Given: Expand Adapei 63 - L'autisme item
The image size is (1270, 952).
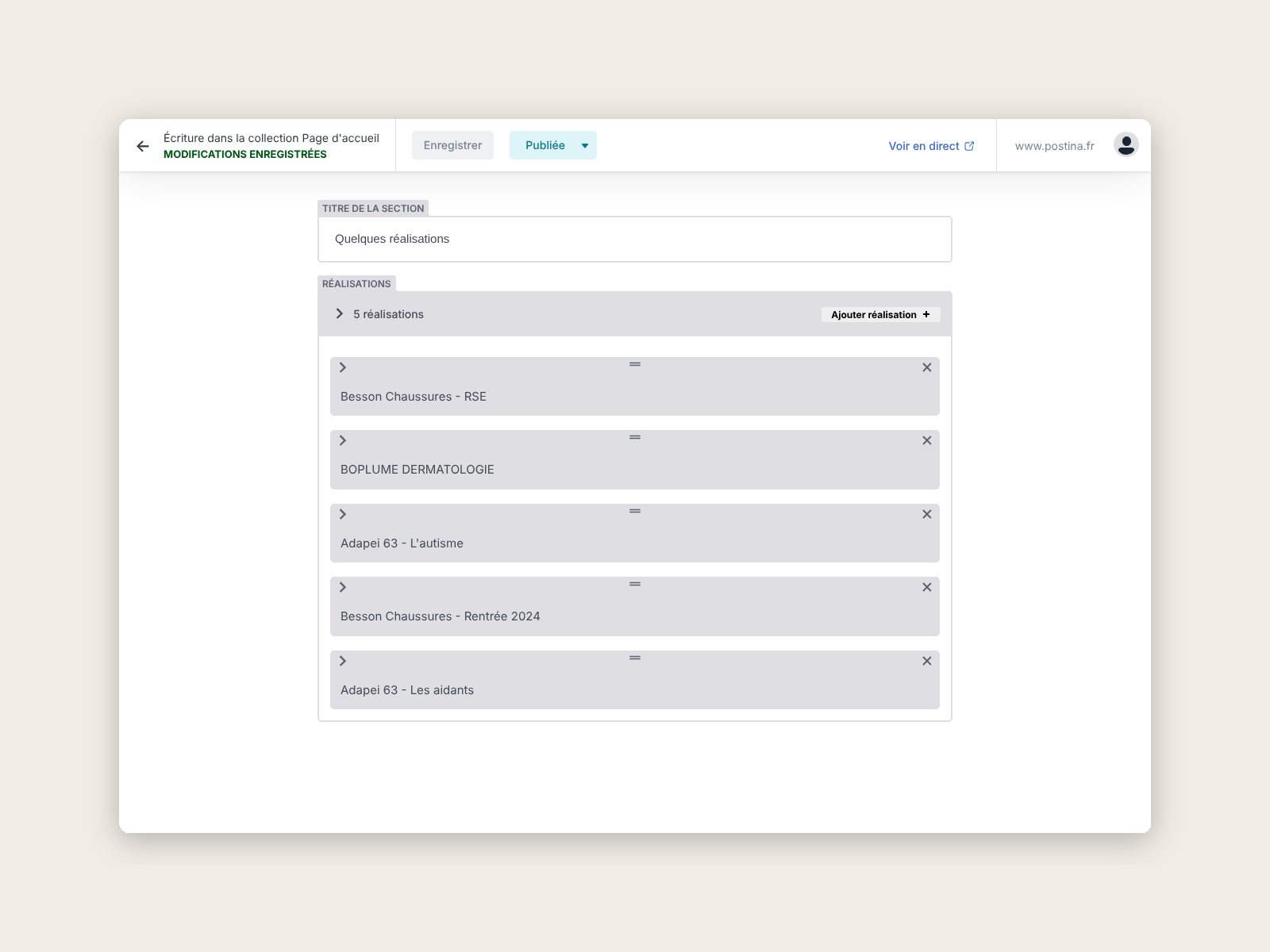Looking at the screenshot, I should pos(343,514).
